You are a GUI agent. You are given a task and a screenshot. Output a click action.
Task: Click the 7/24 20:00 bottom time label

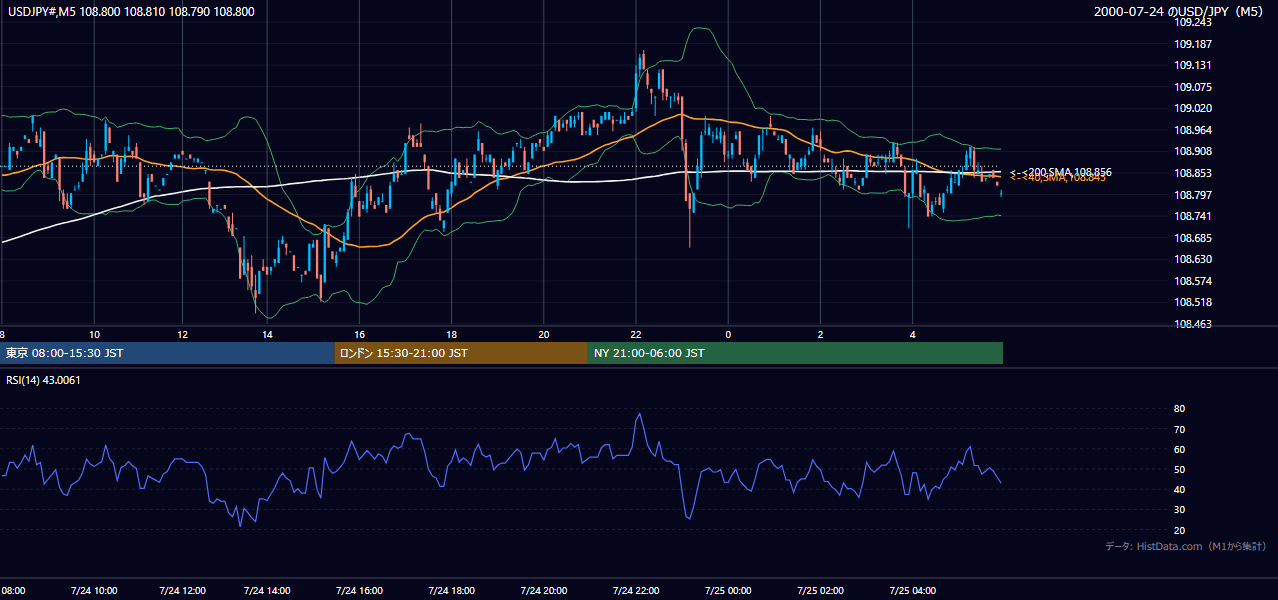544,591
